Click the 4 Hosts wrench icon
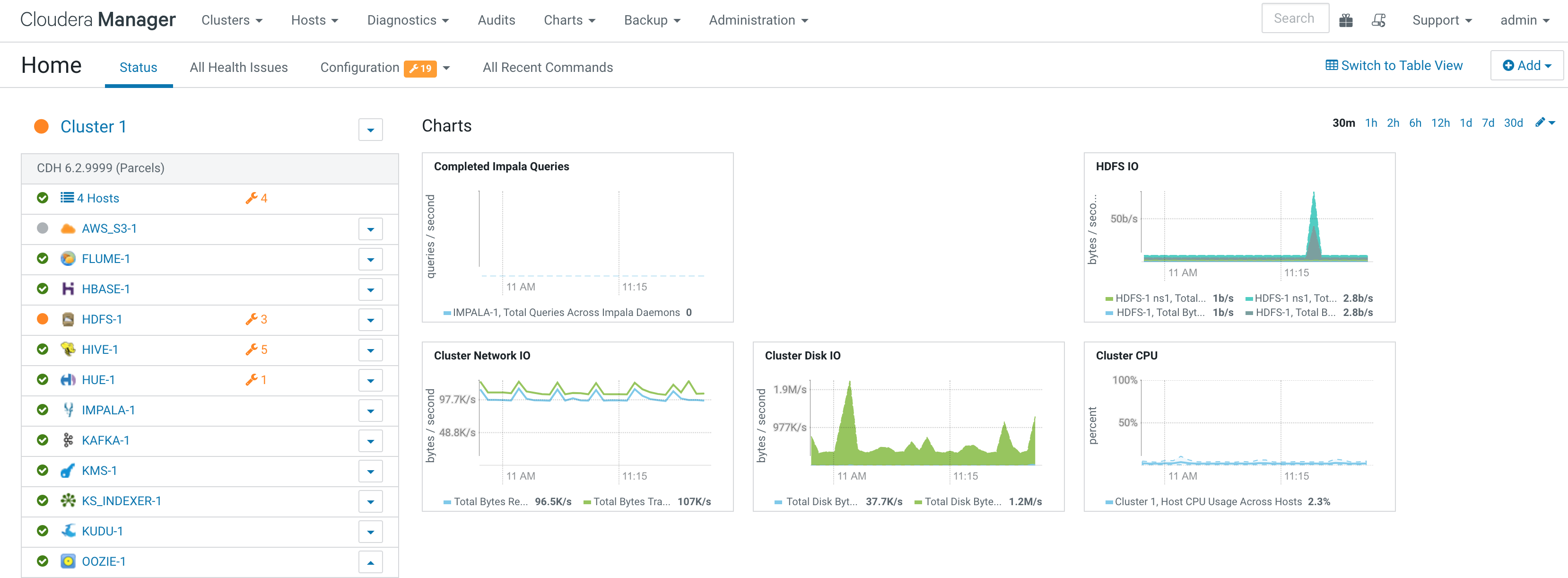 (x=252, y=198)
